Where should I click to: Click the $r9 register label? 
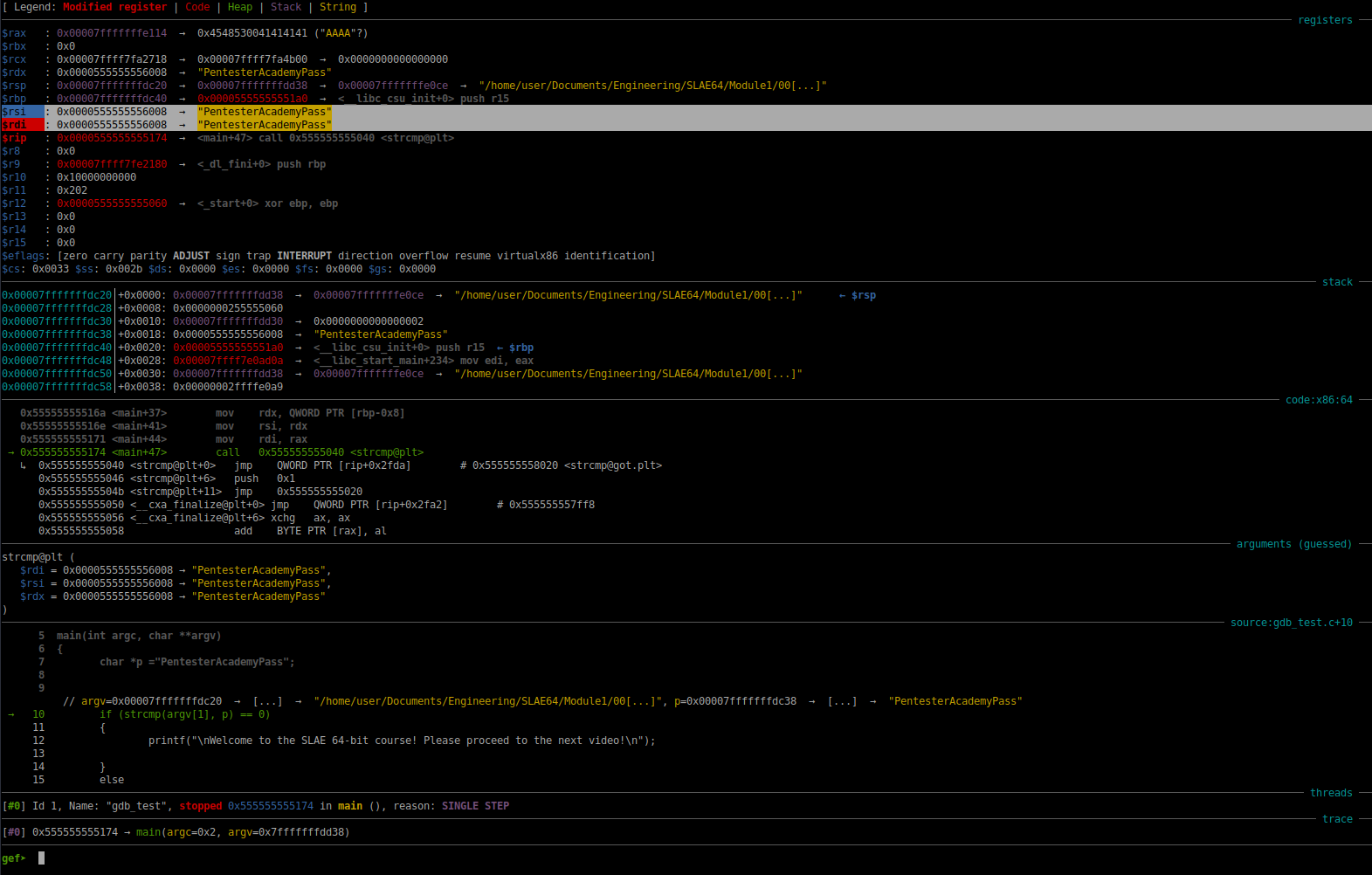[11, 164]
